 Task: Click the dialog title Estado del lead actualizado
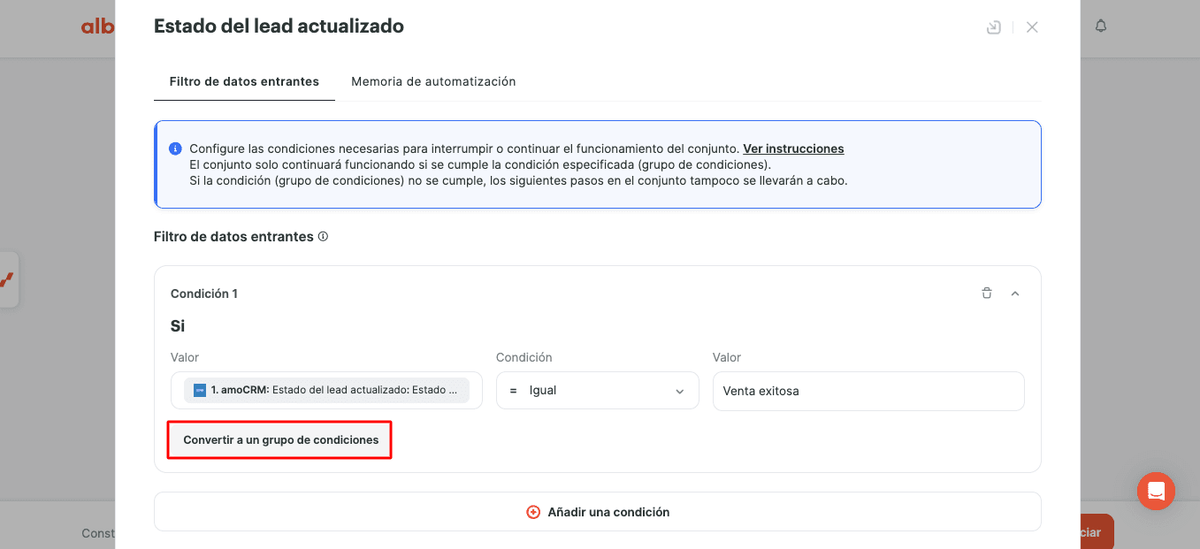coord(279,26)
